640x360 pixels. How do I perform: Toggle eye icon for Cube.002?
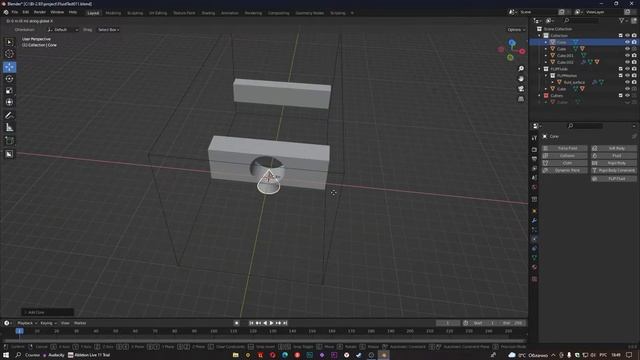click(627, 62)
